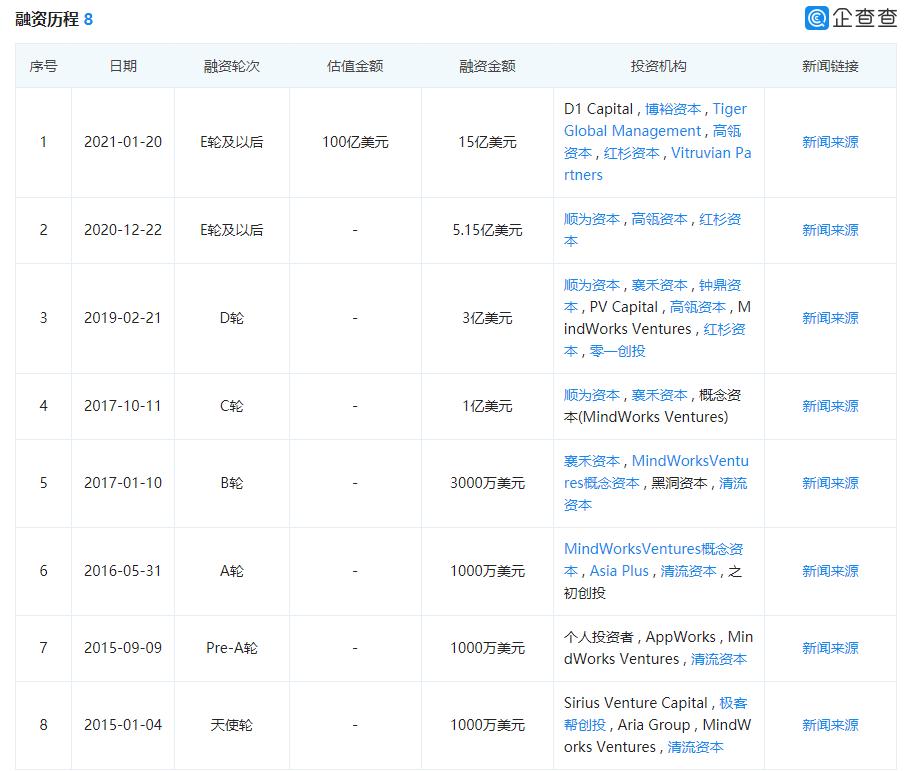The height and width of the screenshot is (771, 911).
Task: Click the 融资历程 section heading
Action: pyautogui.click(x=47, y=19)
